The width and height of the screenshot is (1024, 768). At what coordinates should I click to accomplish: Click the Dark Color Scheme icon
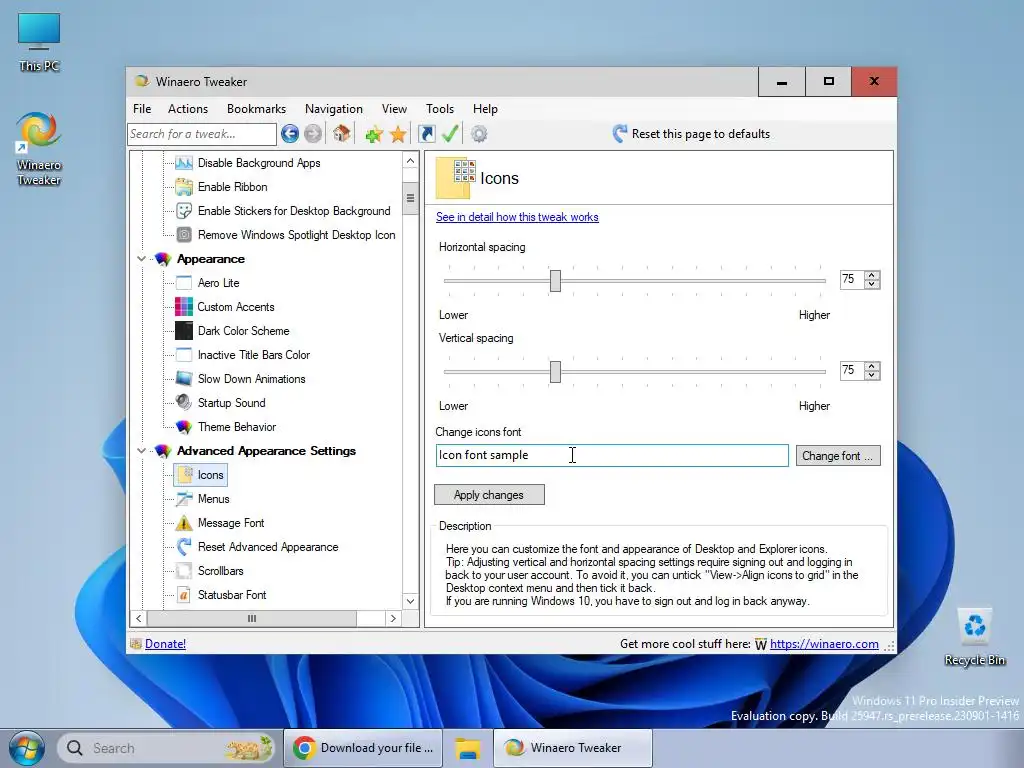184,330
